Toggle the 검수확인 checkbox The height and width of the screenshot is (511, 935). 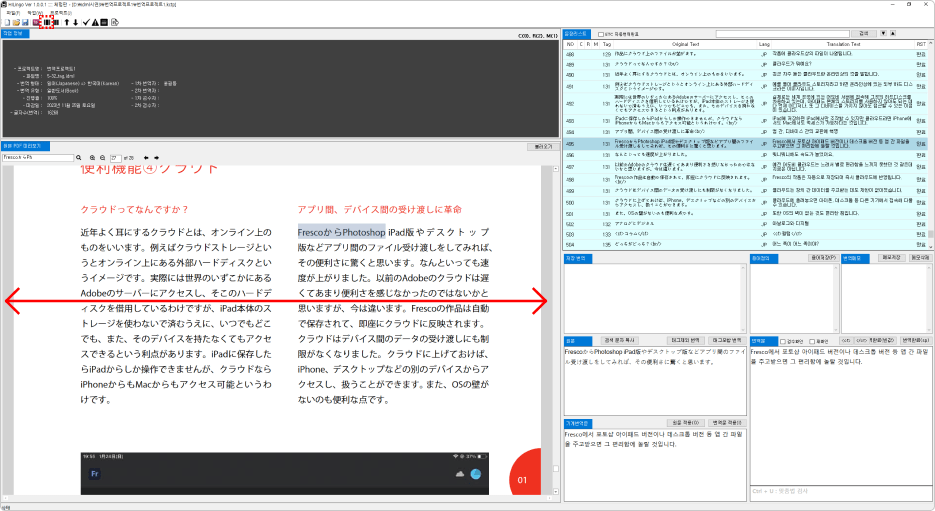[783, 342]
